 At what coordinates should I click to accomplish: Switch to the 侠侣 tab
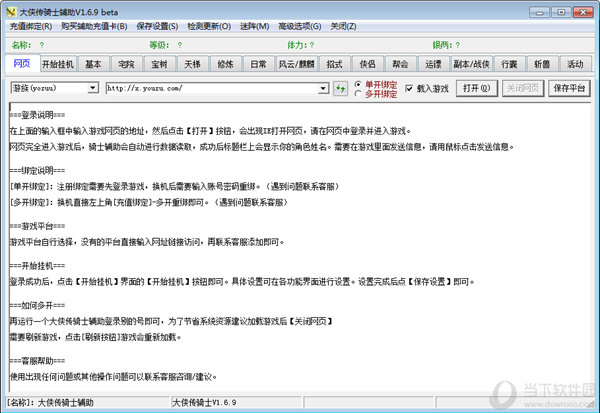pos(367,64)
